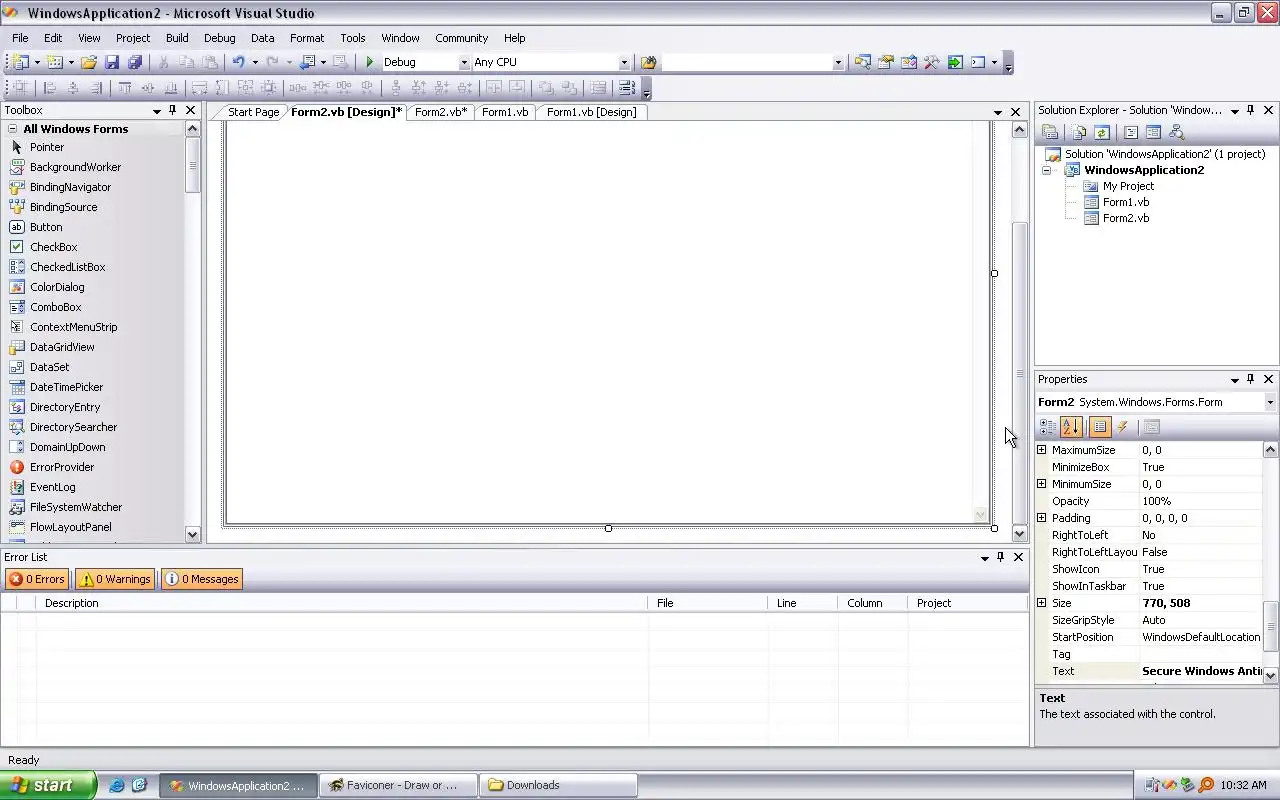This screenshot has width=1280, height=800.
Task: Open the Build menu
Action: coord(177,38)
